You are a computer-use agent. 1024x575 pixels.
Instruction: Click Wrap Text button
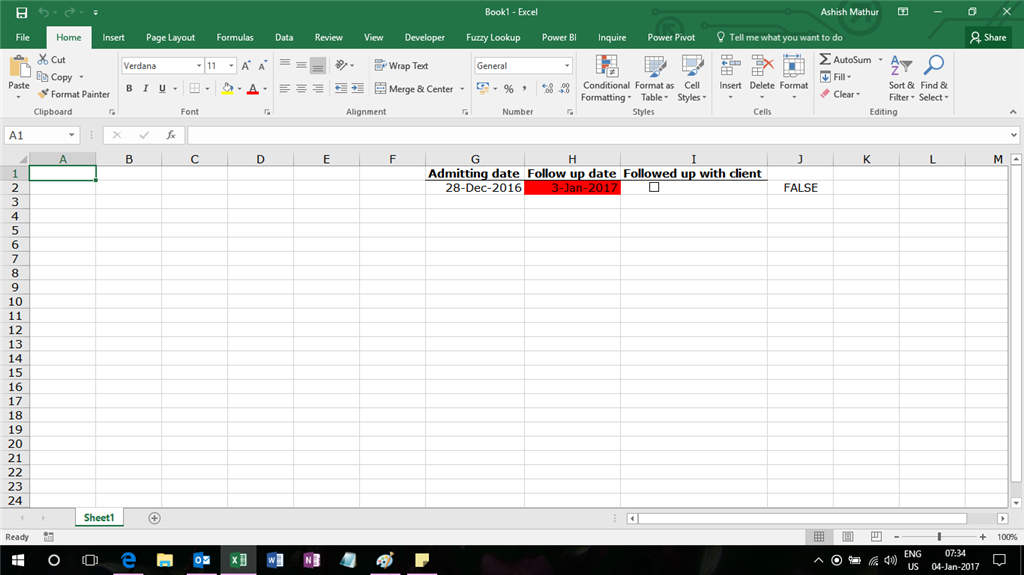click(x=402, y=65)
